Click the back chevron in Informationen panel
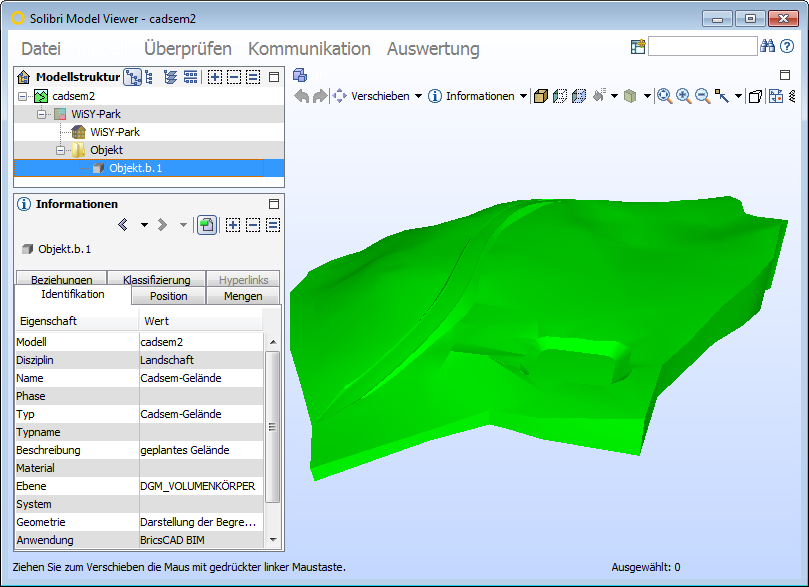809x587 pixels. coord(124,225)
